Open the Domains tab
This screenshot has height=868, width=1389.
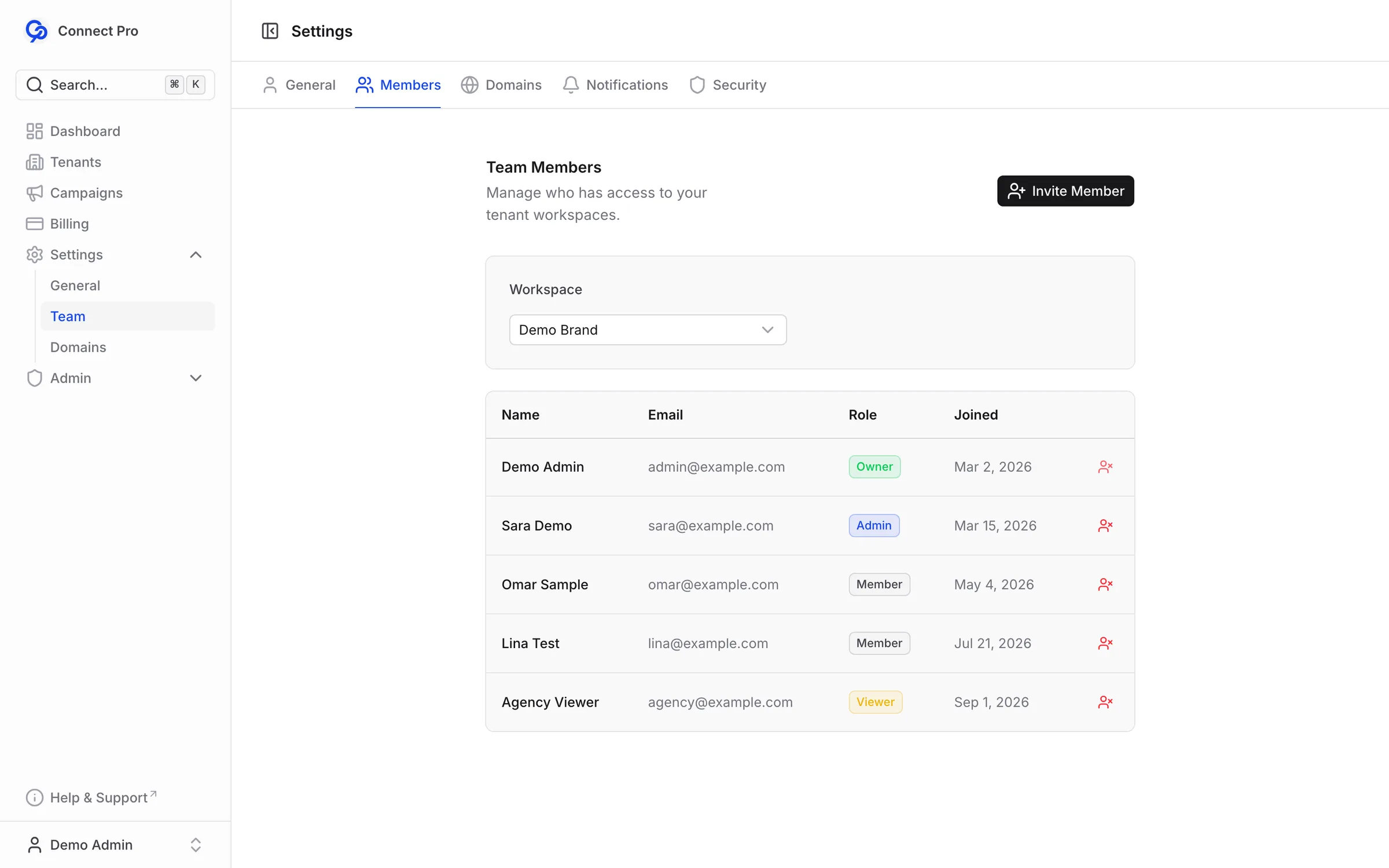pyautogui.click(x=501, y=85)
